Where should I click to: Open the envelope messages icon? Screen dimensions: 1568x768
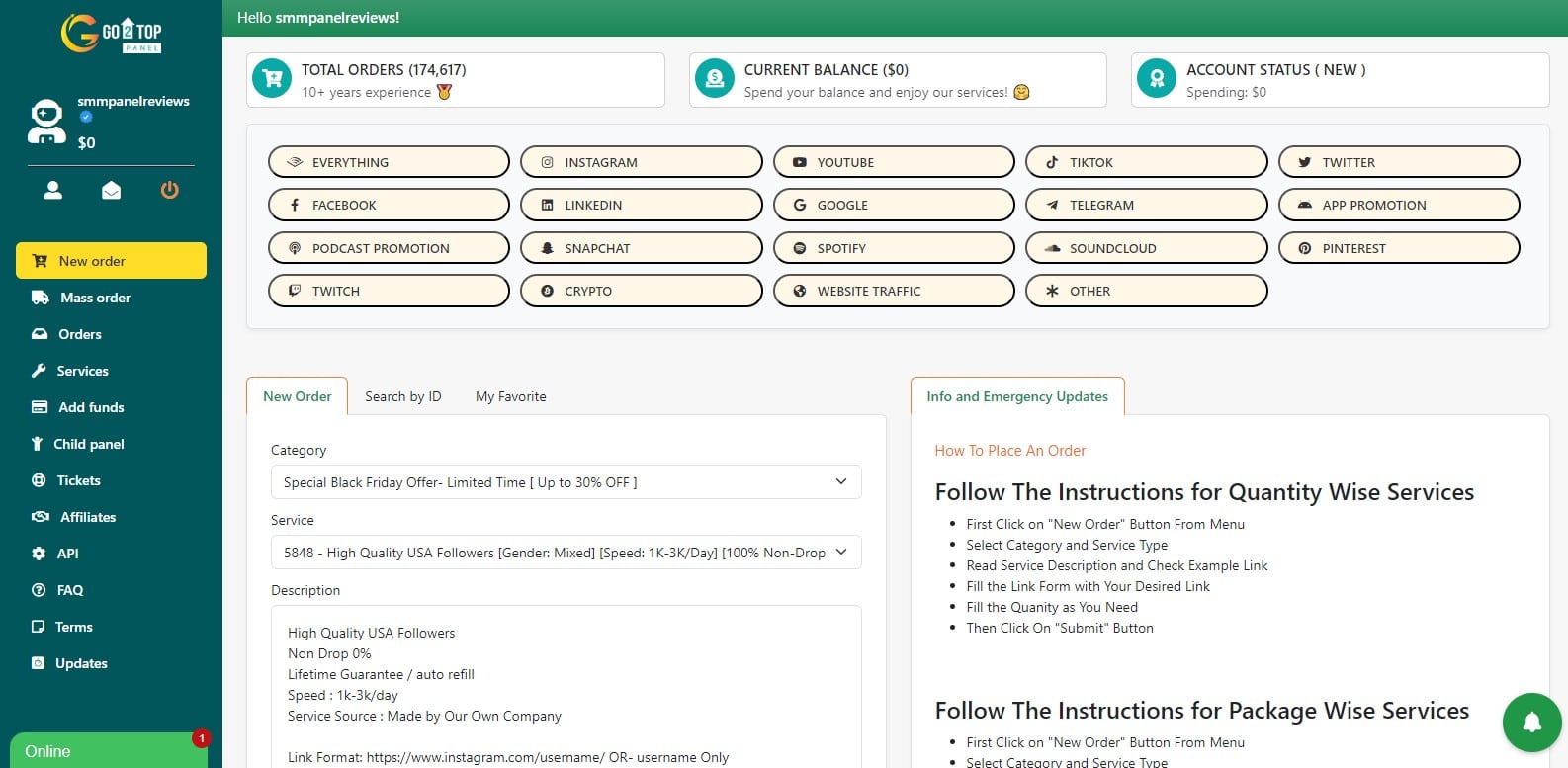[112, 190]
